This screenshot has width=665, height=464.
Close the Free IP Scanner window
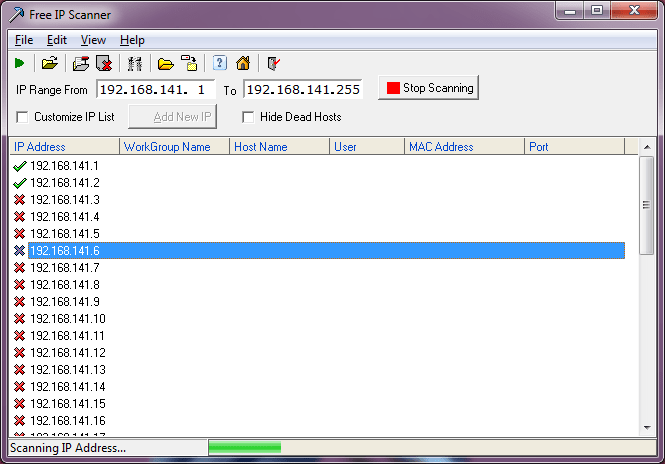[x=634, y=10]
